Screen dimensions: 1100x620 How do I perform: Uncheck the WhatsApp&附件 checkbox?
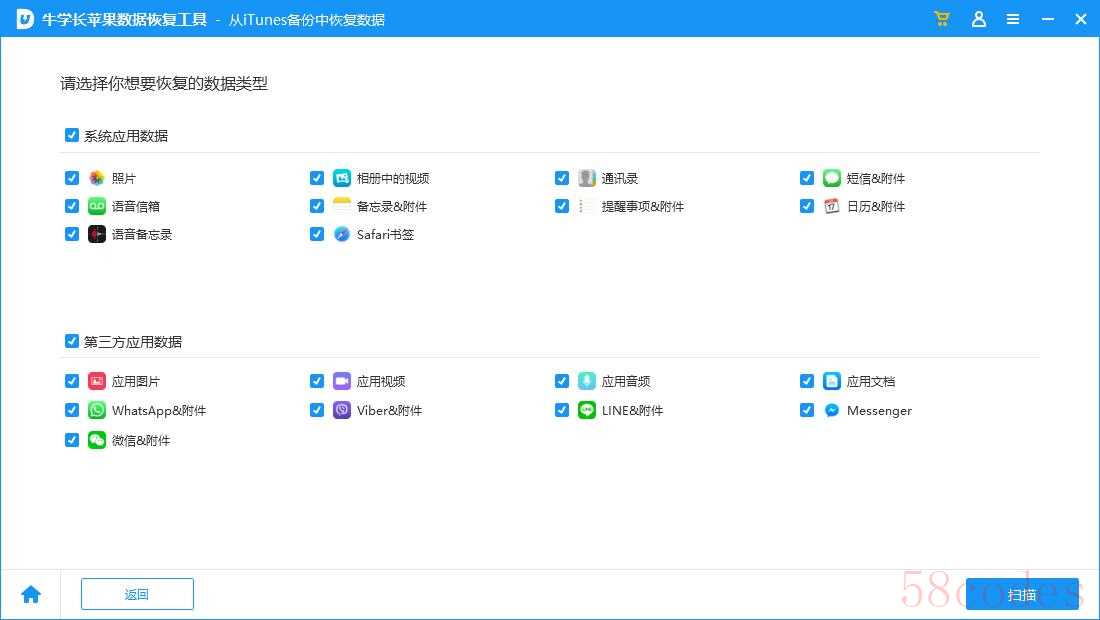72,410
